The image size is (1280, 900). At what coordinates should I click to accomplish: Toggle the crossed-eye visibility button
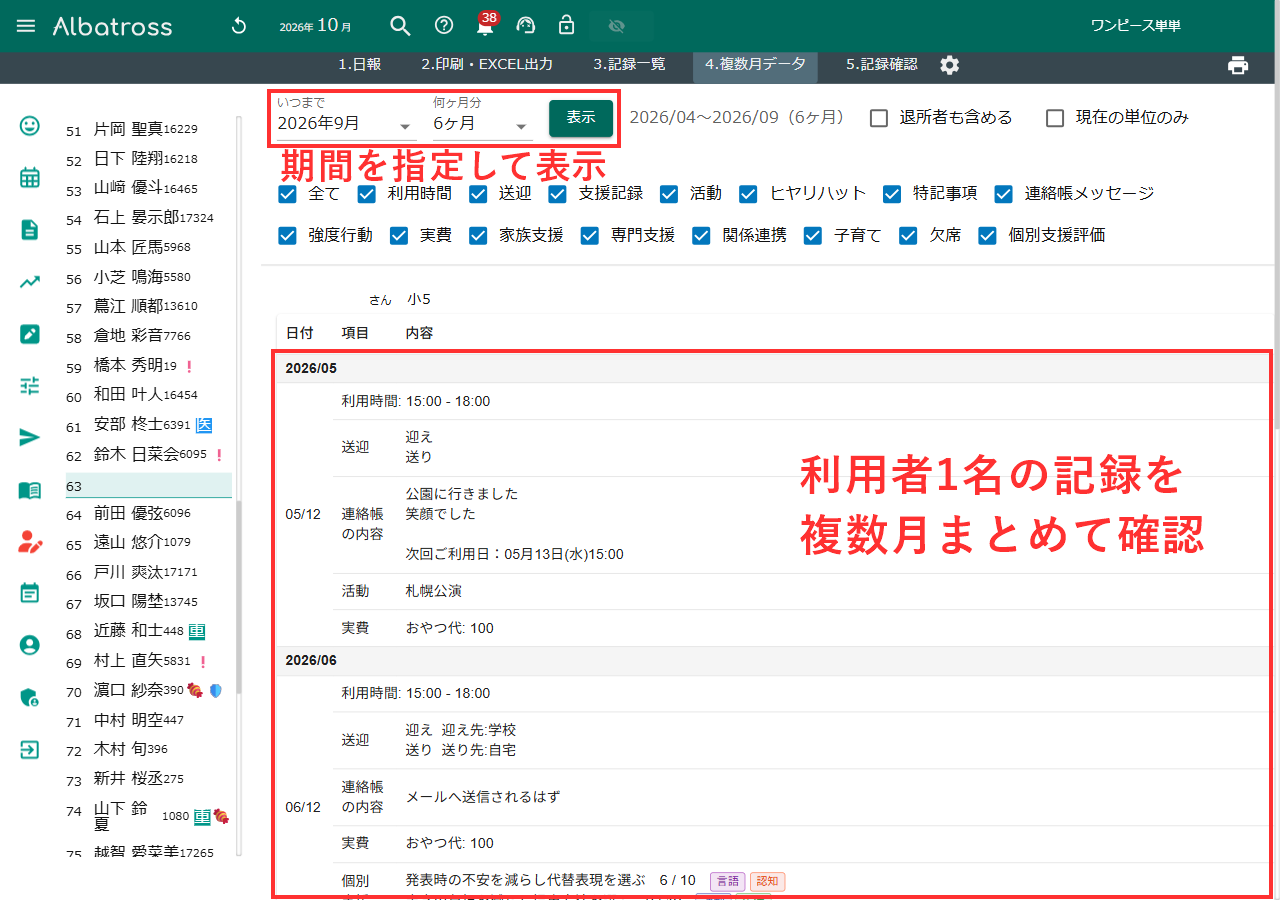coord(616,26)
